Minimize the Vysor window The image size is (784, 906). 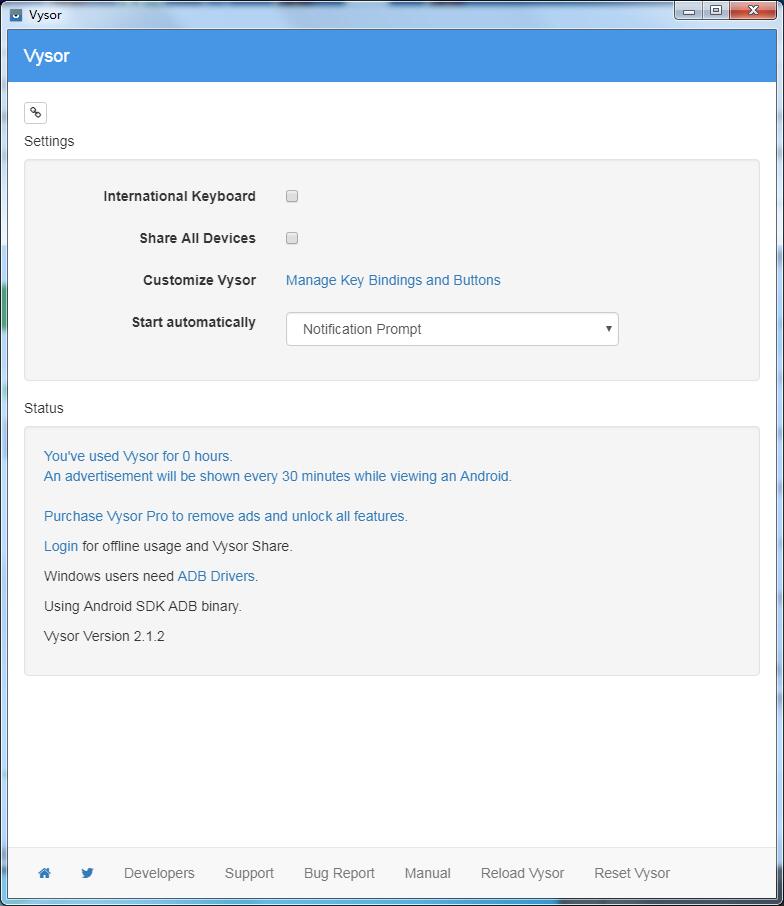click(x=689, y=11)
